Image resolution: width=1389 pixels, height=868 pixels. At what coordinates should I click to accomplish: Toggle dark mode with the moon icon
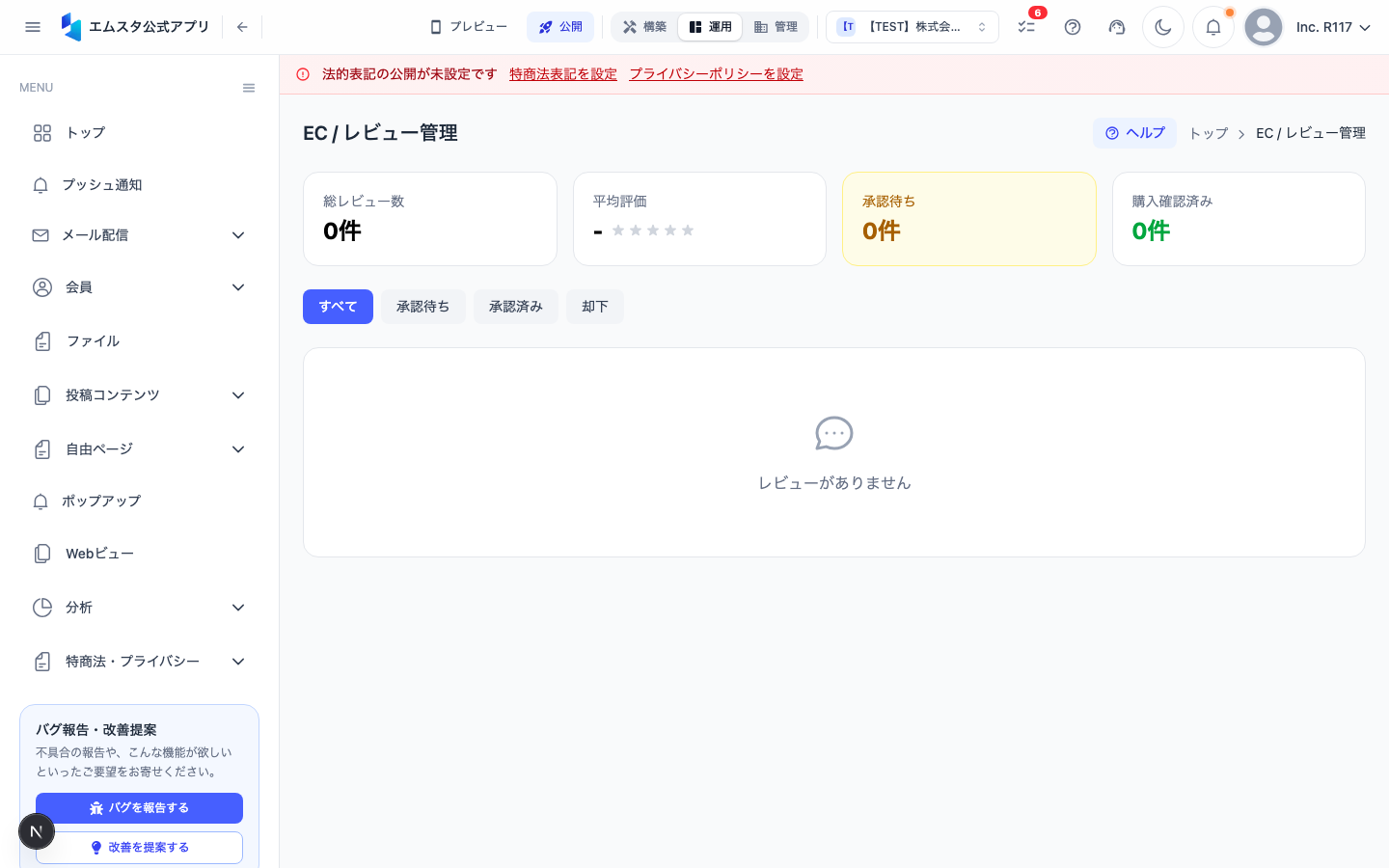click(1163, 27)
